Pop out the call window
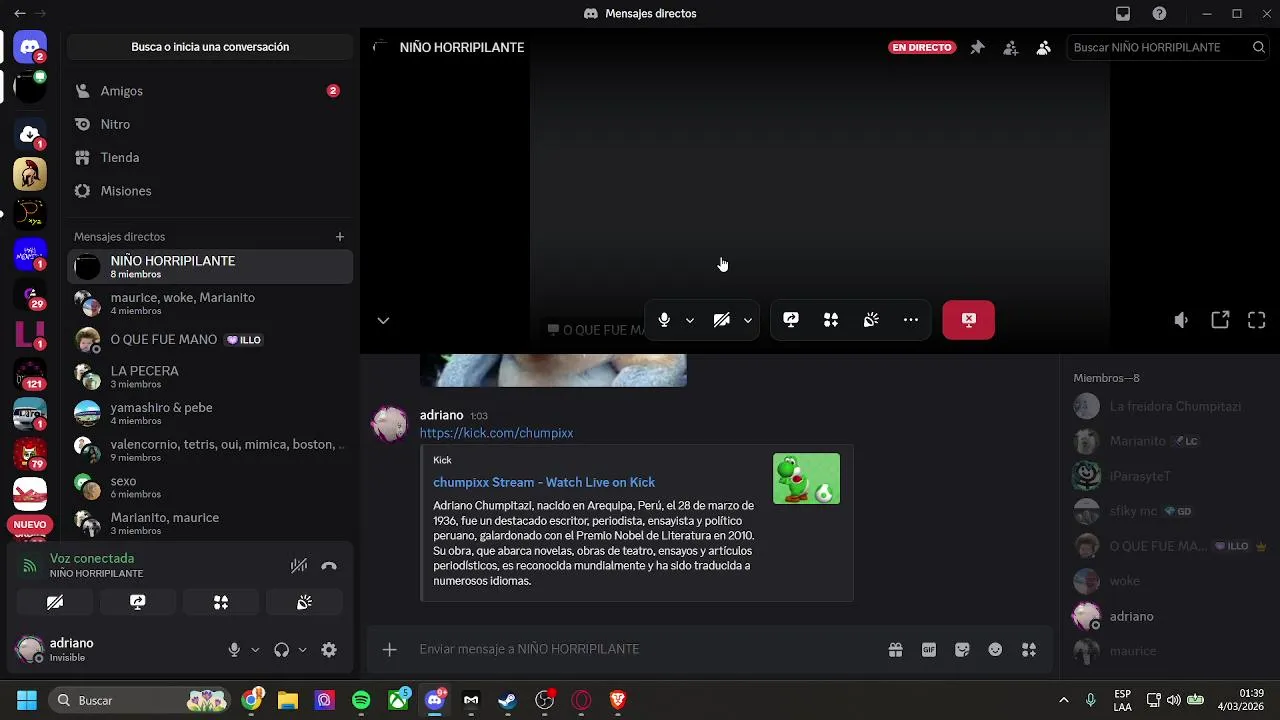 click(x=1220, y=320)
